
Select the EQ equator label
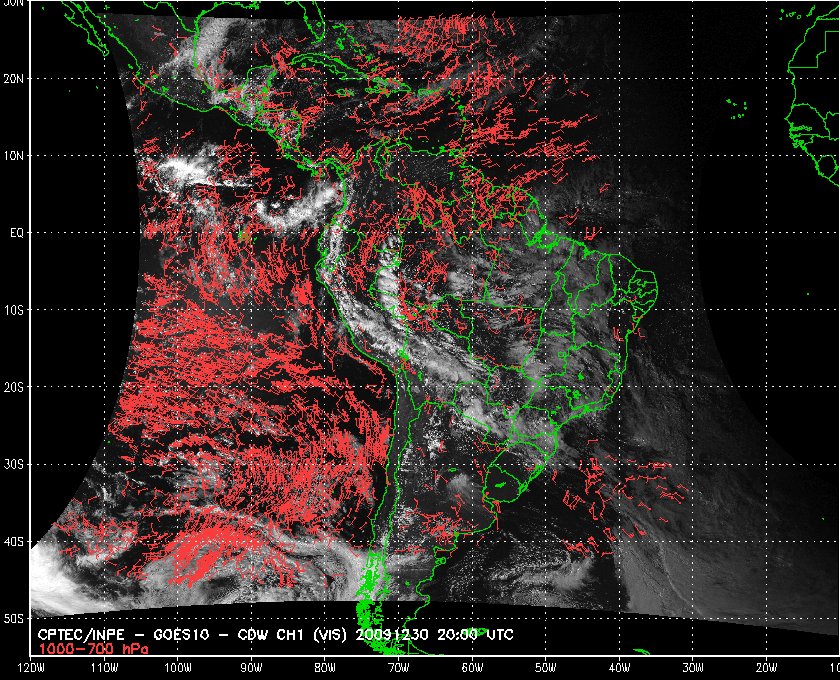pos(17,233)
